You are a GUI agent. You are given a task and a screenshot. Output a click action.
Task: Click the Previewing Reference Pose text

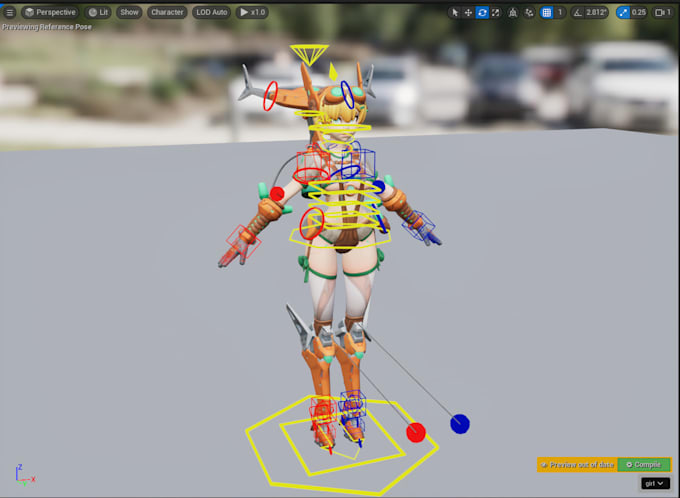point(47,27)
